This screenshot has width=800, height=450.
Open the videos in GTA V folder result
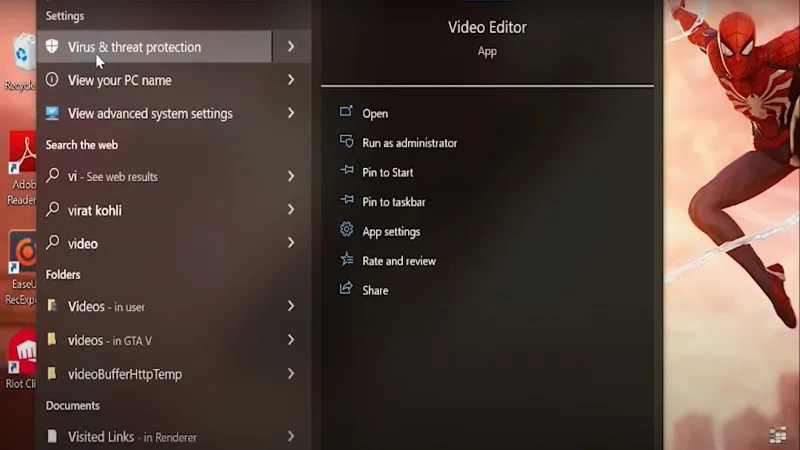tap(173, 340)
